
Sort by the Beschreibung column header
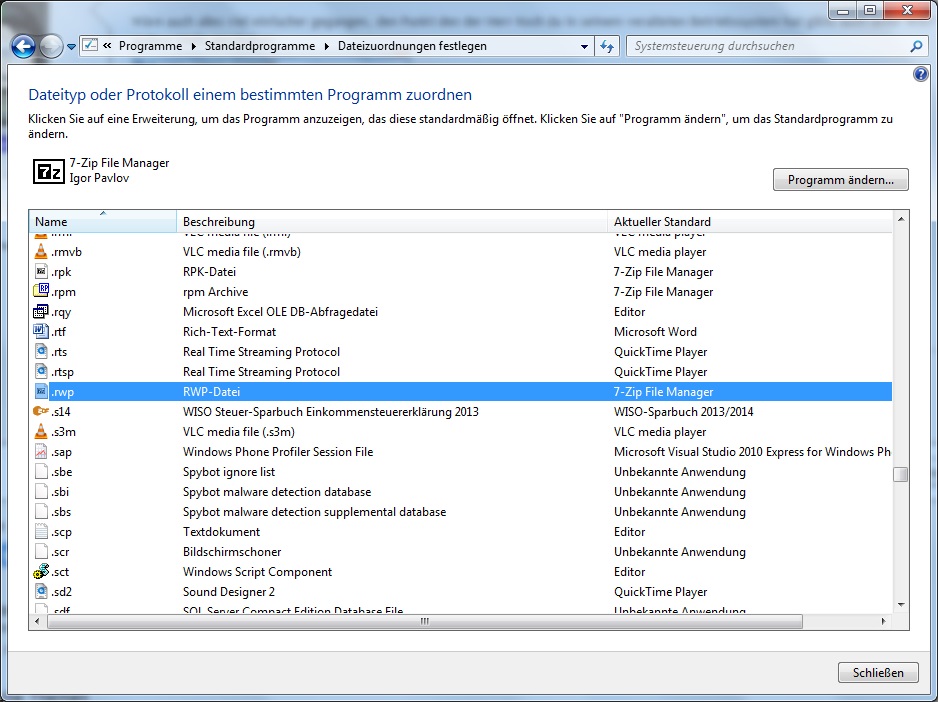[392, 221]
